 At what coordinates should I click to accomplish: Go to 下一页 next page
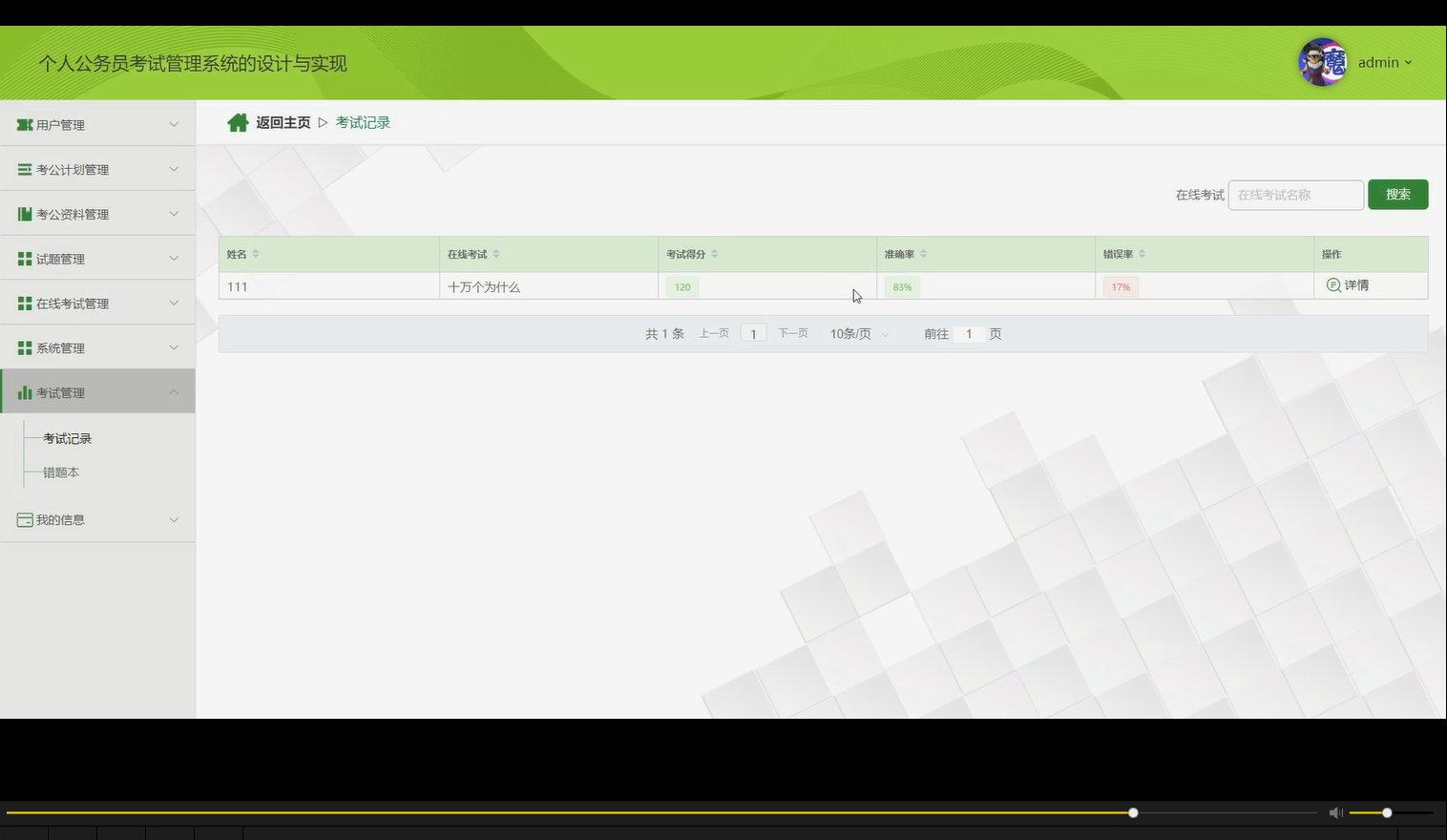click(x=793, y=333)
